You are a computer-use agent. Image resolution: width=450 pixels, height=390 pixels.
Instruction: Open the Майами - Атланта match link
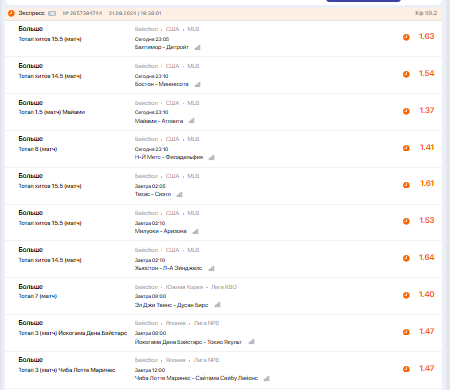tap(159, 121)
